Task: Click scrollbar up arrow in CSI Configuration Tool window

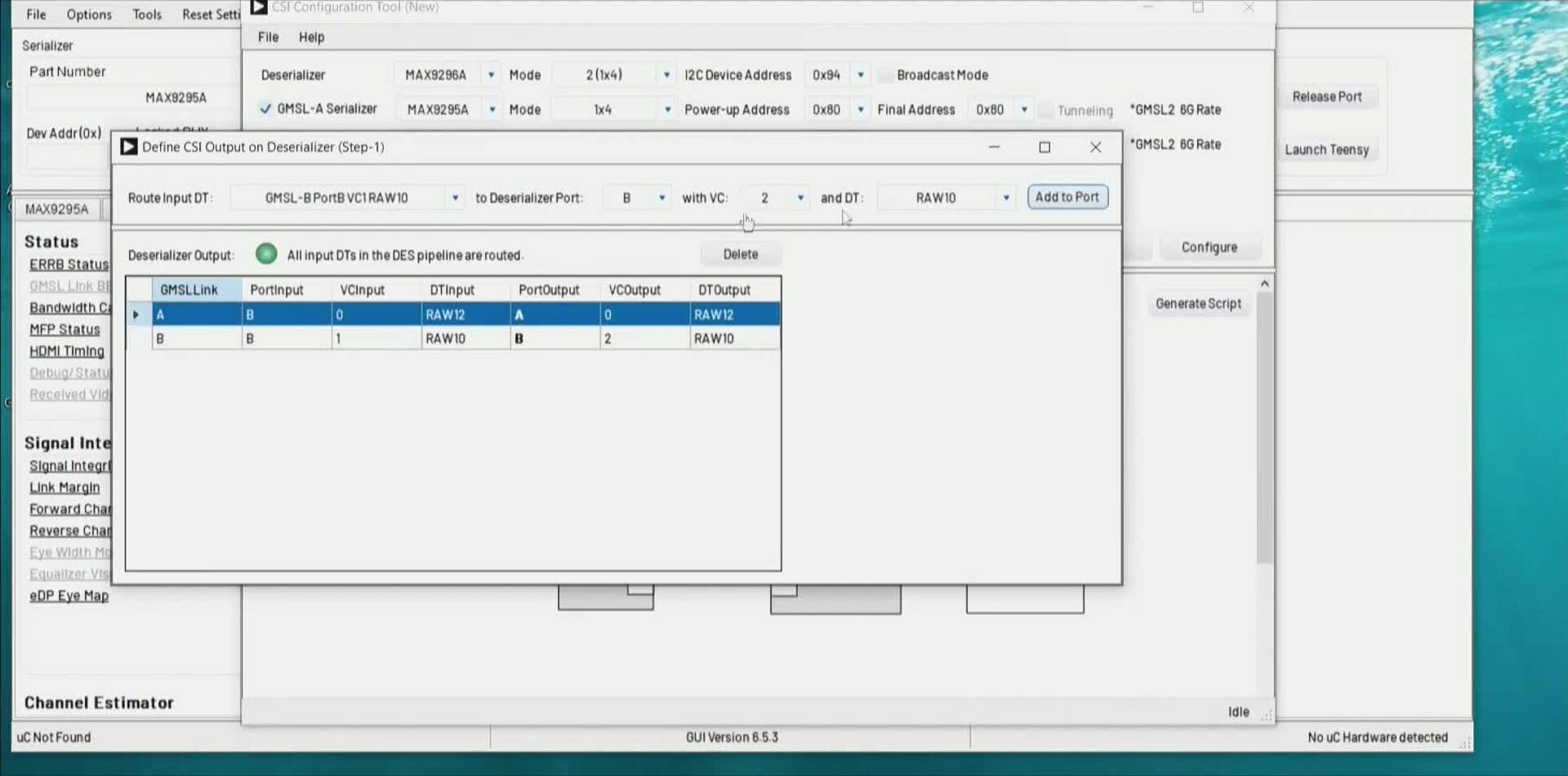Action: (1264, 283)
